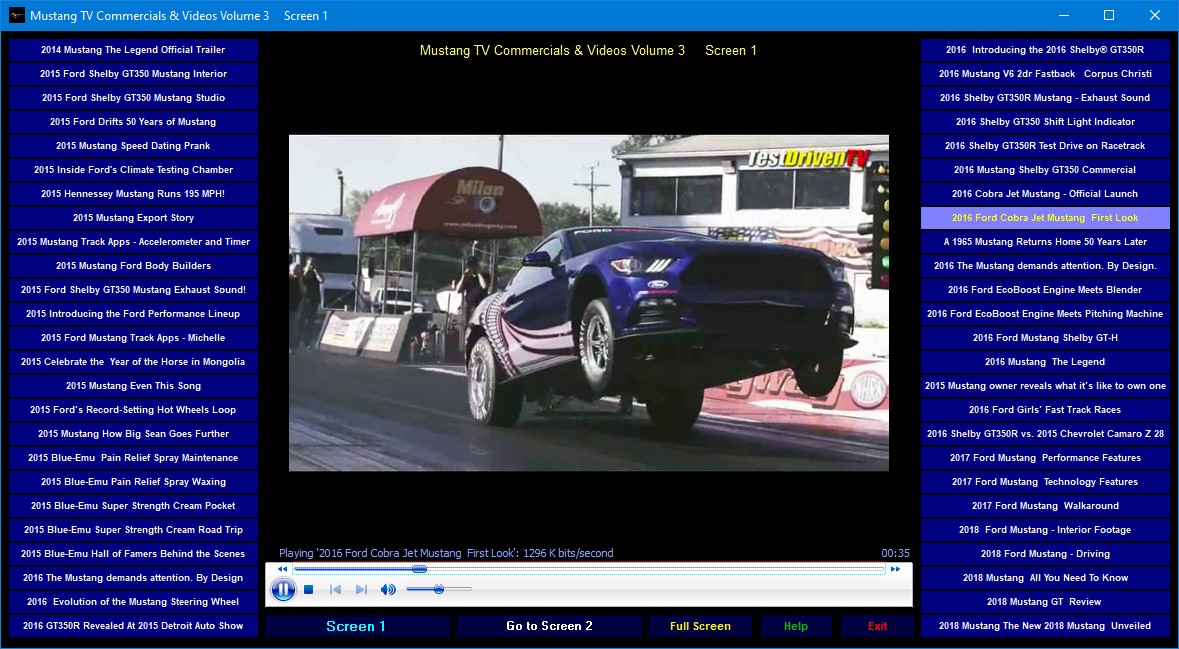Play A 1965 Mustang Returns Home 50 Years Later
Image resolution: width=1179 pixels, height=649 pixels.
pos(1045,242)
